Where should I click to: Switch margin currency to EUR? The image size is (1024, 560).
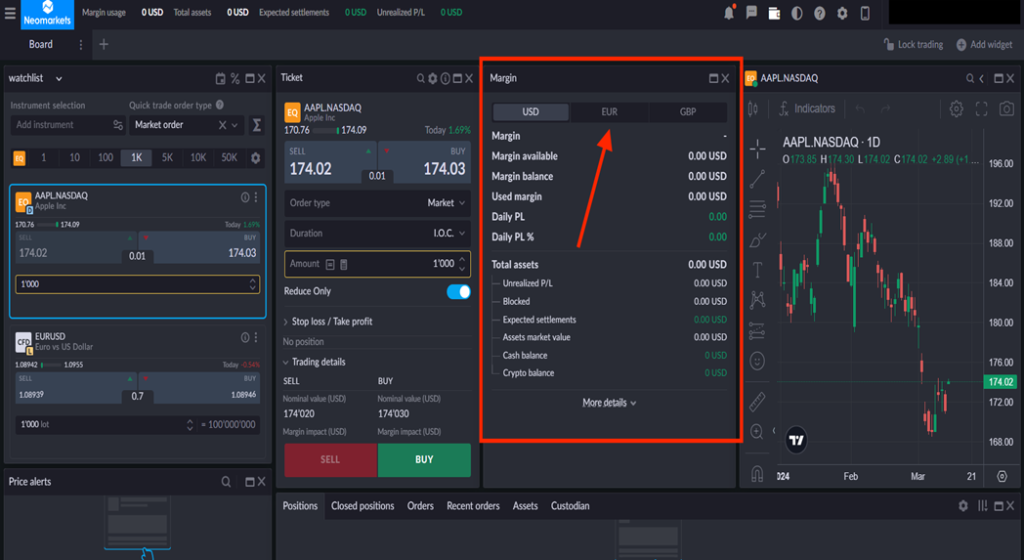tap(609, 112)
